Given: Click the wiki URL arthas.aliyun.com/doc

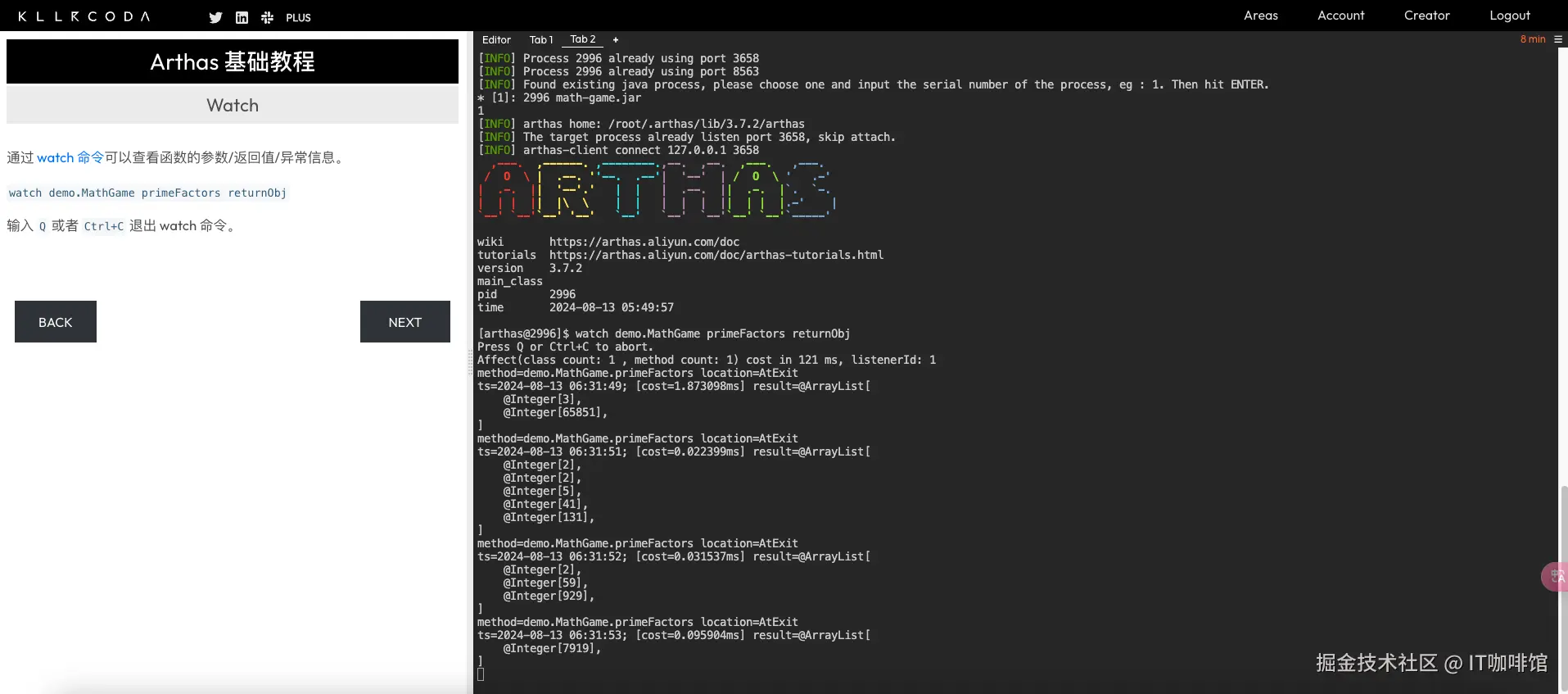Looking at the screenshot, I should (644, 242).
